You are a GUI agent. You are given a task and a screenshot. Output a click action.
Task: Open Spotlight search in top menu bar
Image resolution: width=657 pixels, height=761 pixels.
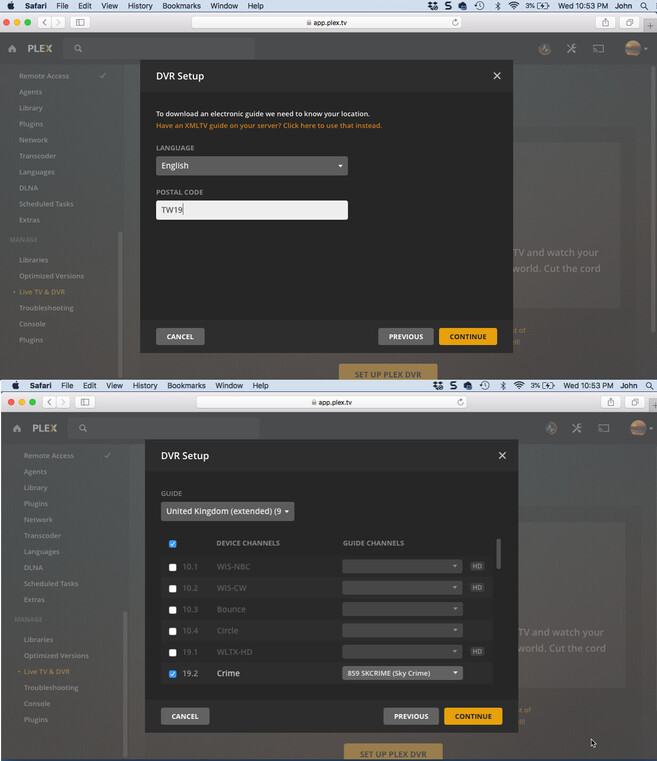(x=644, y=6)
